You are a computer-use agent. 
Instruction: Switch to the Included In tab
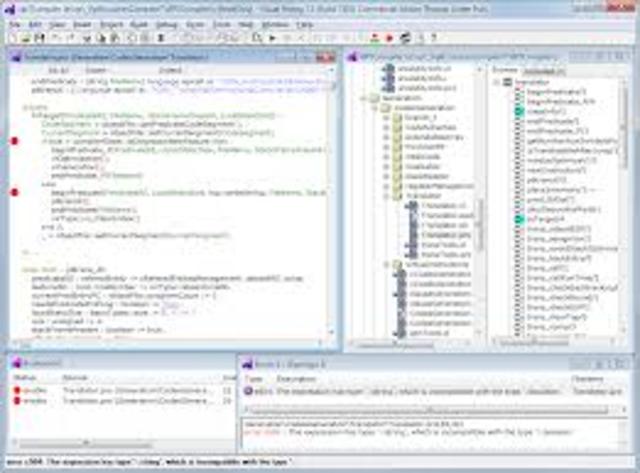click(x=544, y=71)
